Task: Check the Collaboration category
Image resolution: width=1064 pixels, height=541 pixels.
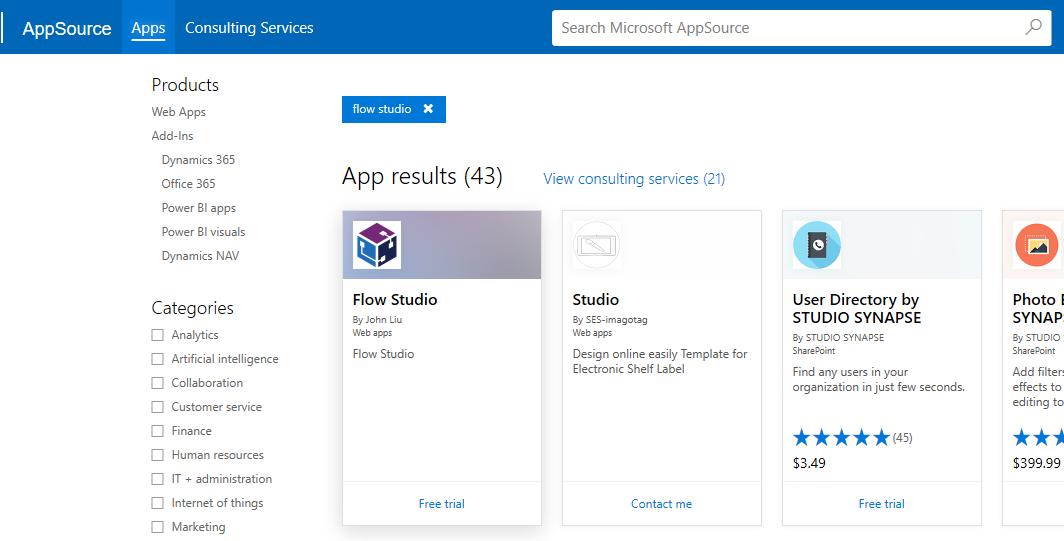Action: pos(157,383)
